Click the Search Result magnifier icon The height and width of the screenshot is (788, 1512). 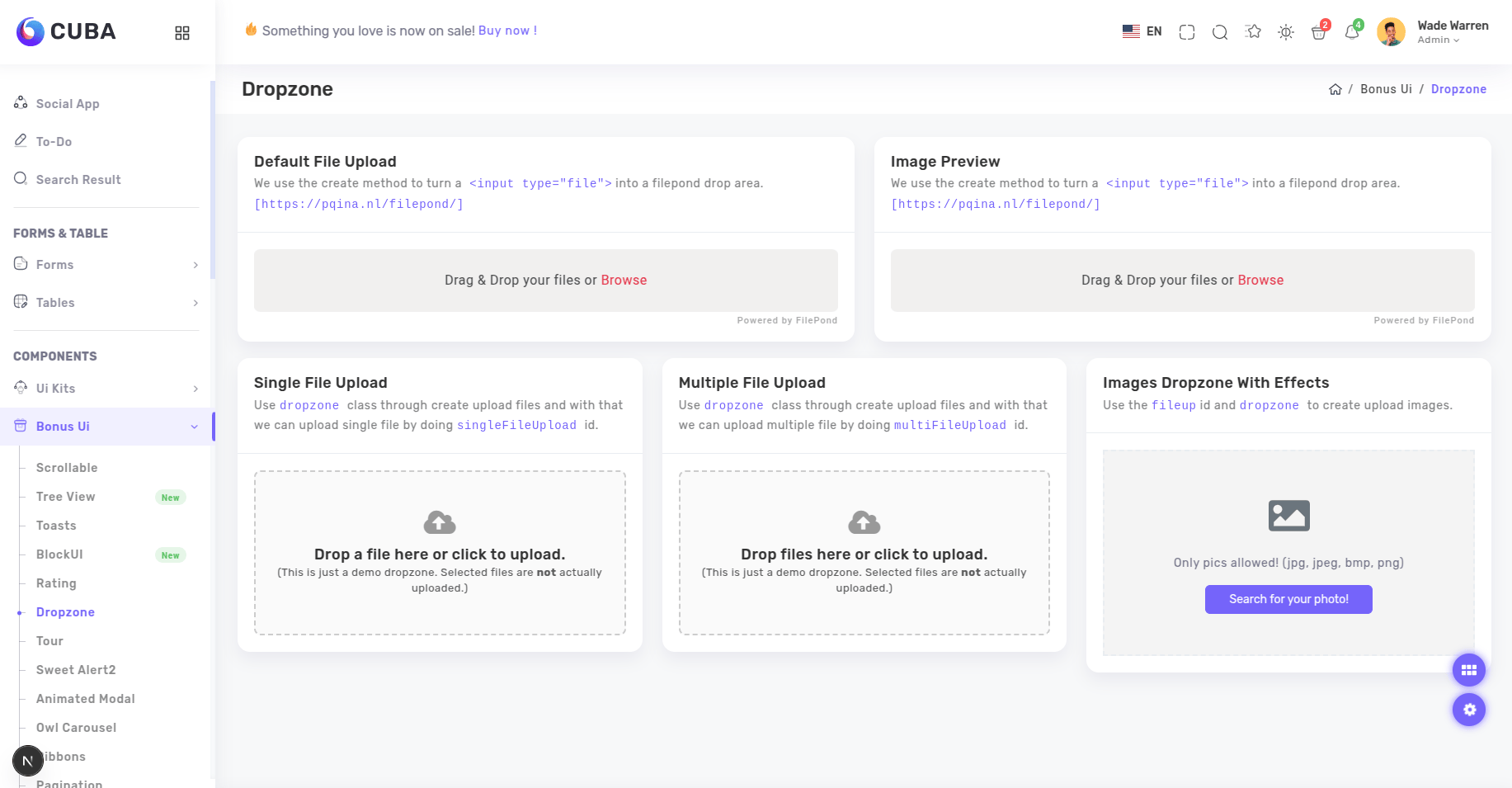point(21,178)
